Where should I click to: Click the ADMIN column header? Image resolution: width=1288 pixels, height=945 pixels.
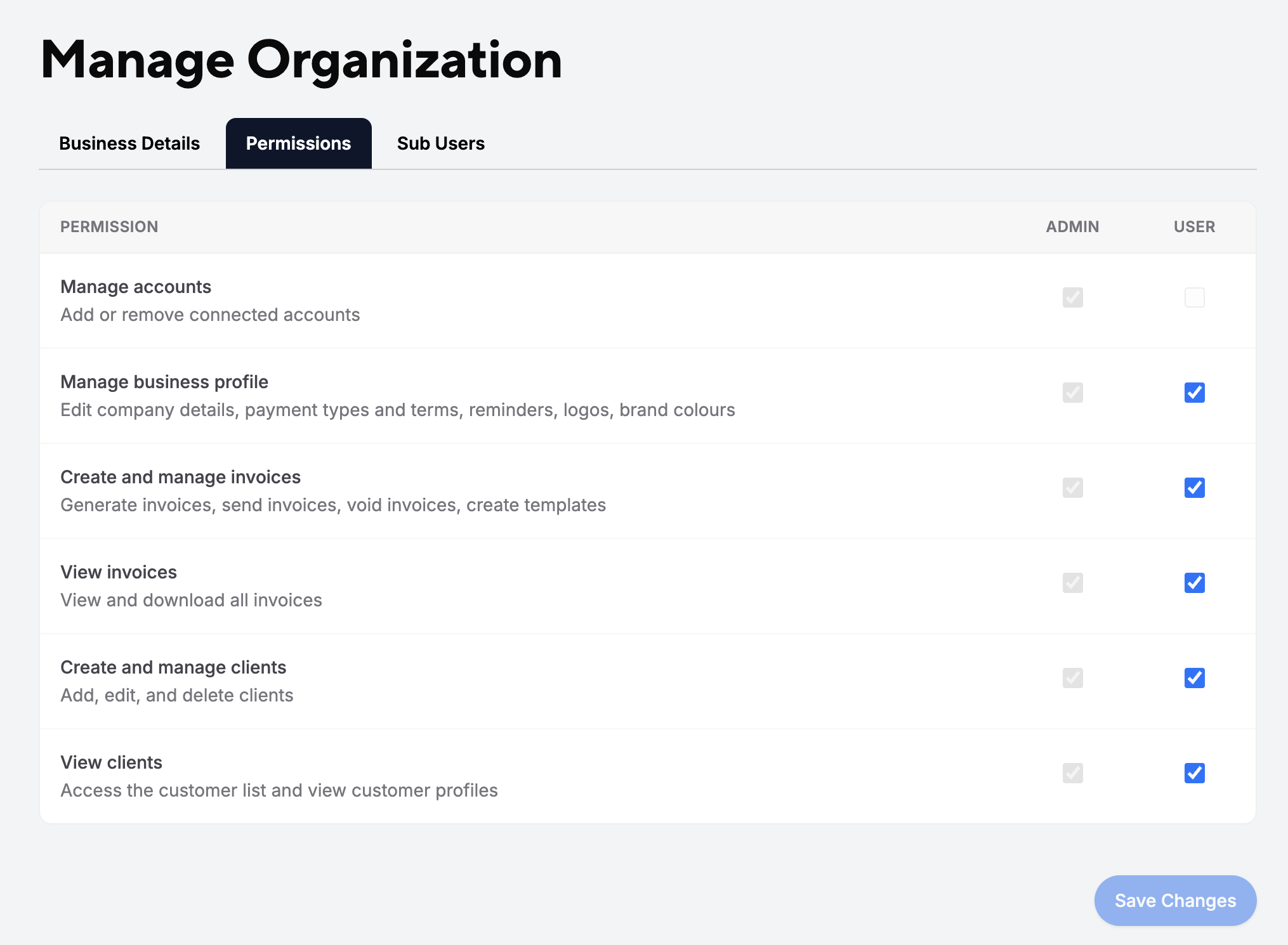point(1072,227)
